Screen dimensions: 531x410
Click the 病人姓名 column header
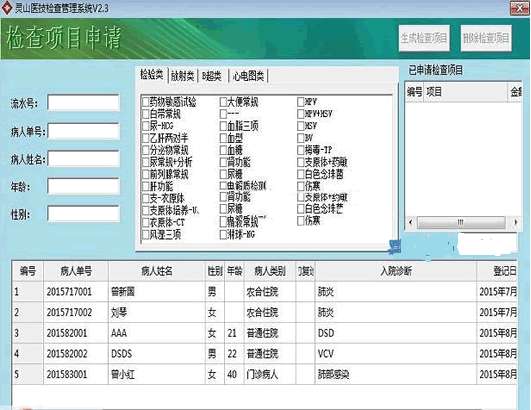[156, 271]
